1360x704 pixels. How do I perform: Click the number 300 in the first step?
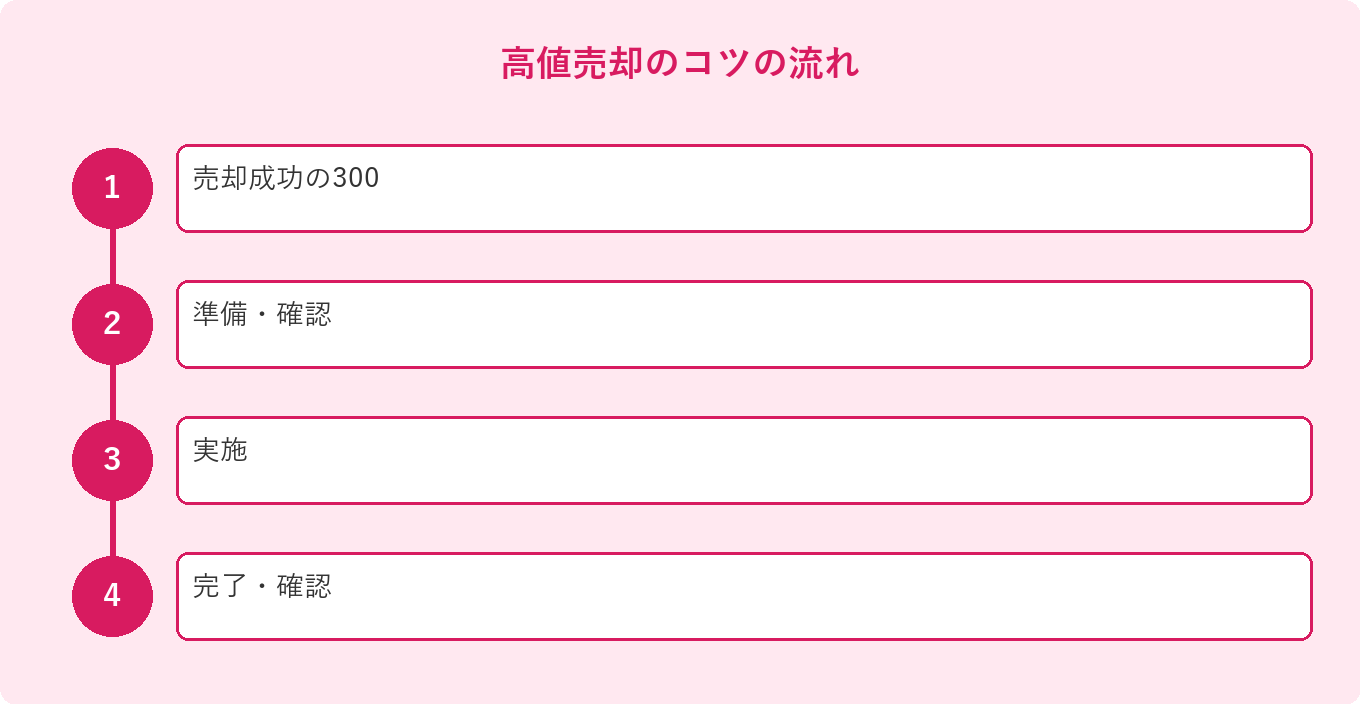[x=356, y=179]
